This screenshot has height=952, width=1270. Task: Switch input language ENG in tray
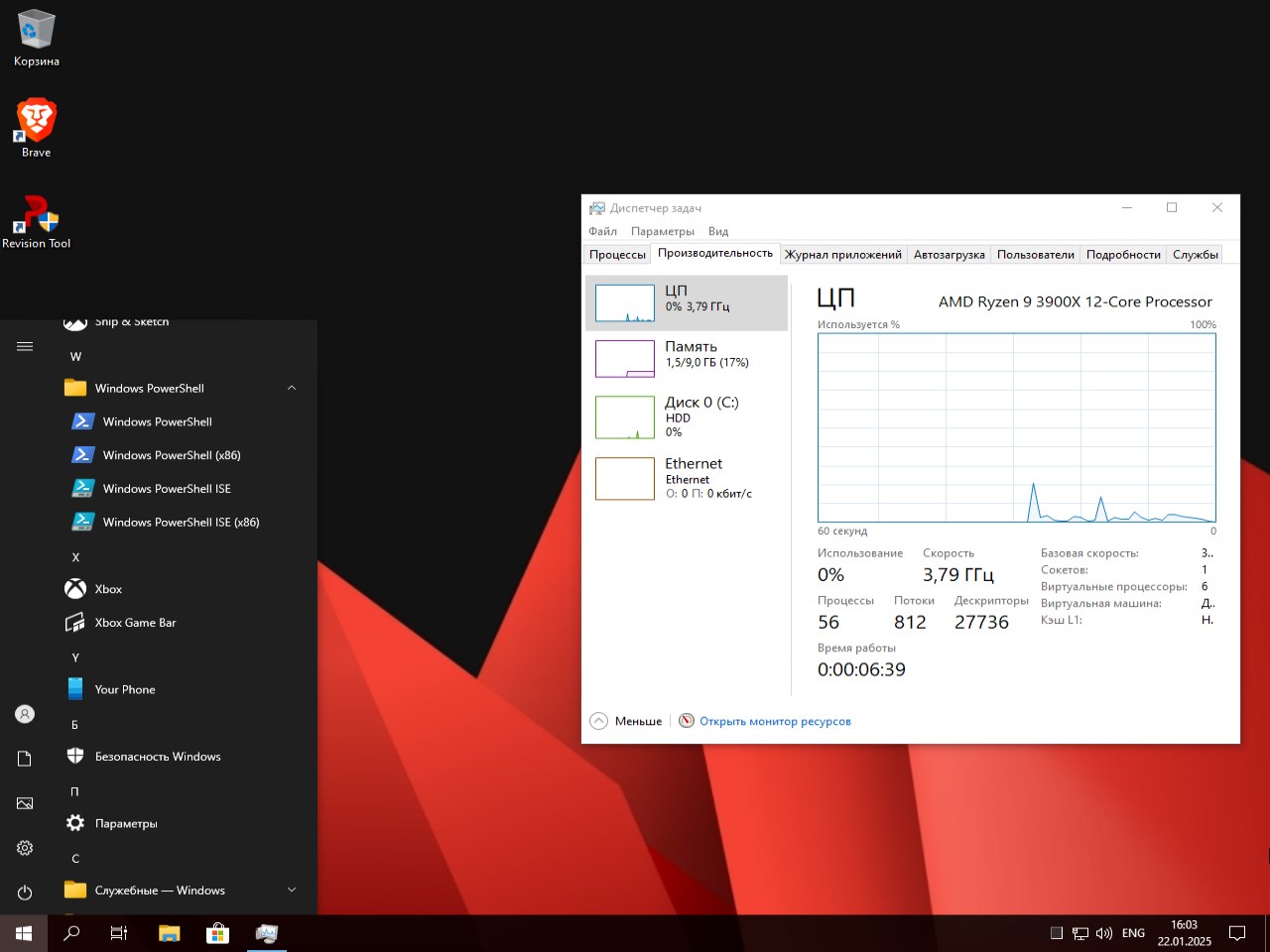tap(1133, 933)
